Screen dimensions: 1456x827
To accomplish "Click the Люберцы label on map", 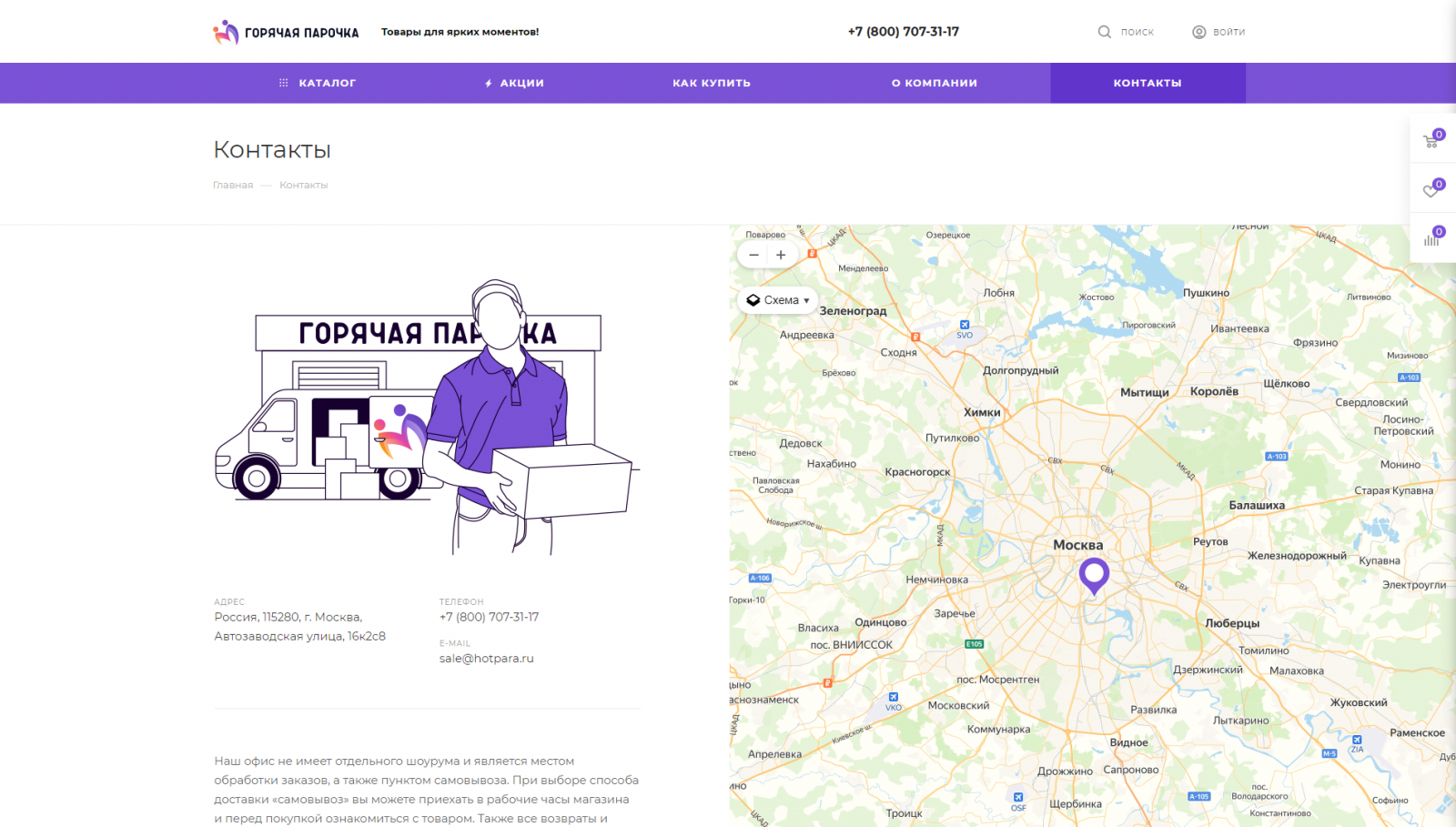I will [x=1232, y=623].
